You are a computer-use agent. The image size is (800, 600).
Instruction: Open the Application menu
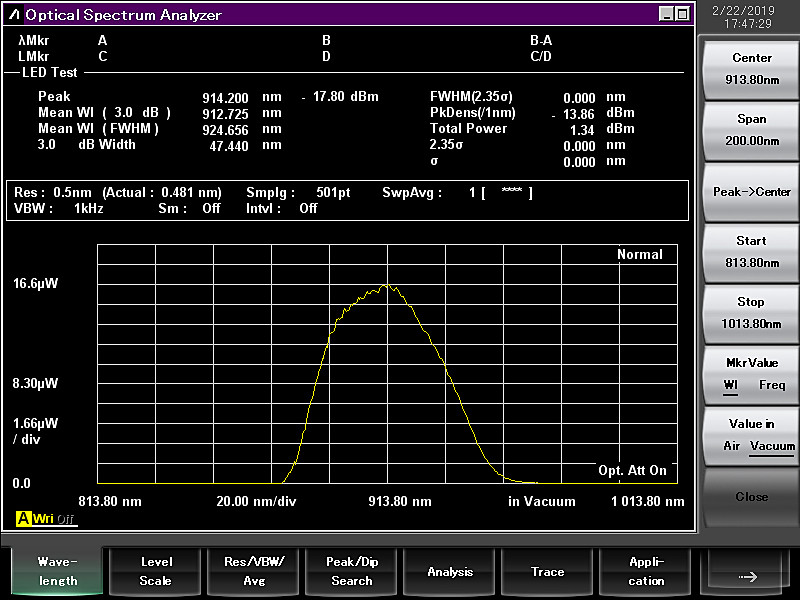646,571
